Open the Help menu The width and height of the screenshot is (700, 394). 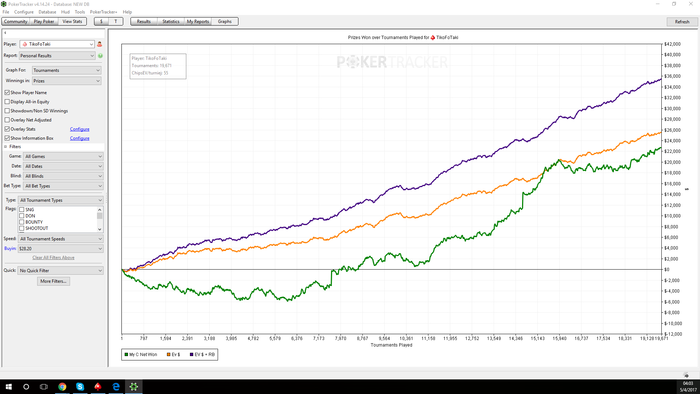click(x=127, y=12)
